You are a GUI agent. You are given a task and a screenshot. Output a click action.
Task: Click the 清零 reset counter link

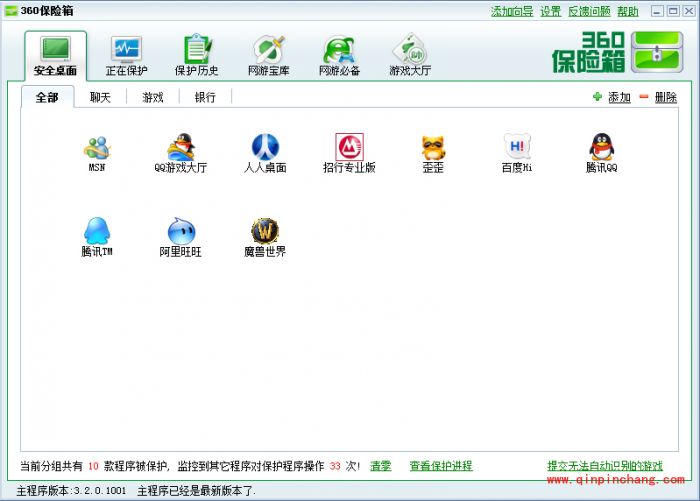point(381,466)
